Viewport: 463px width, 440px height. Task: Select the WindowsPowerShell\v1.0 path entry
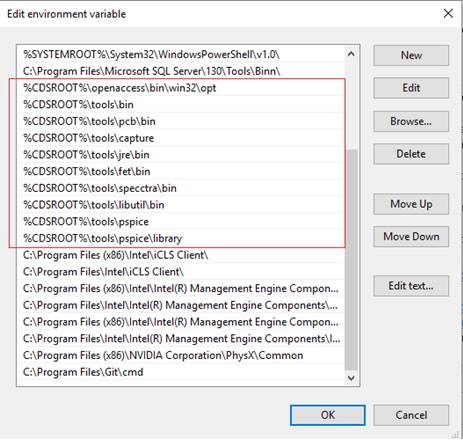pyautogui.click(x=180, y=54)
